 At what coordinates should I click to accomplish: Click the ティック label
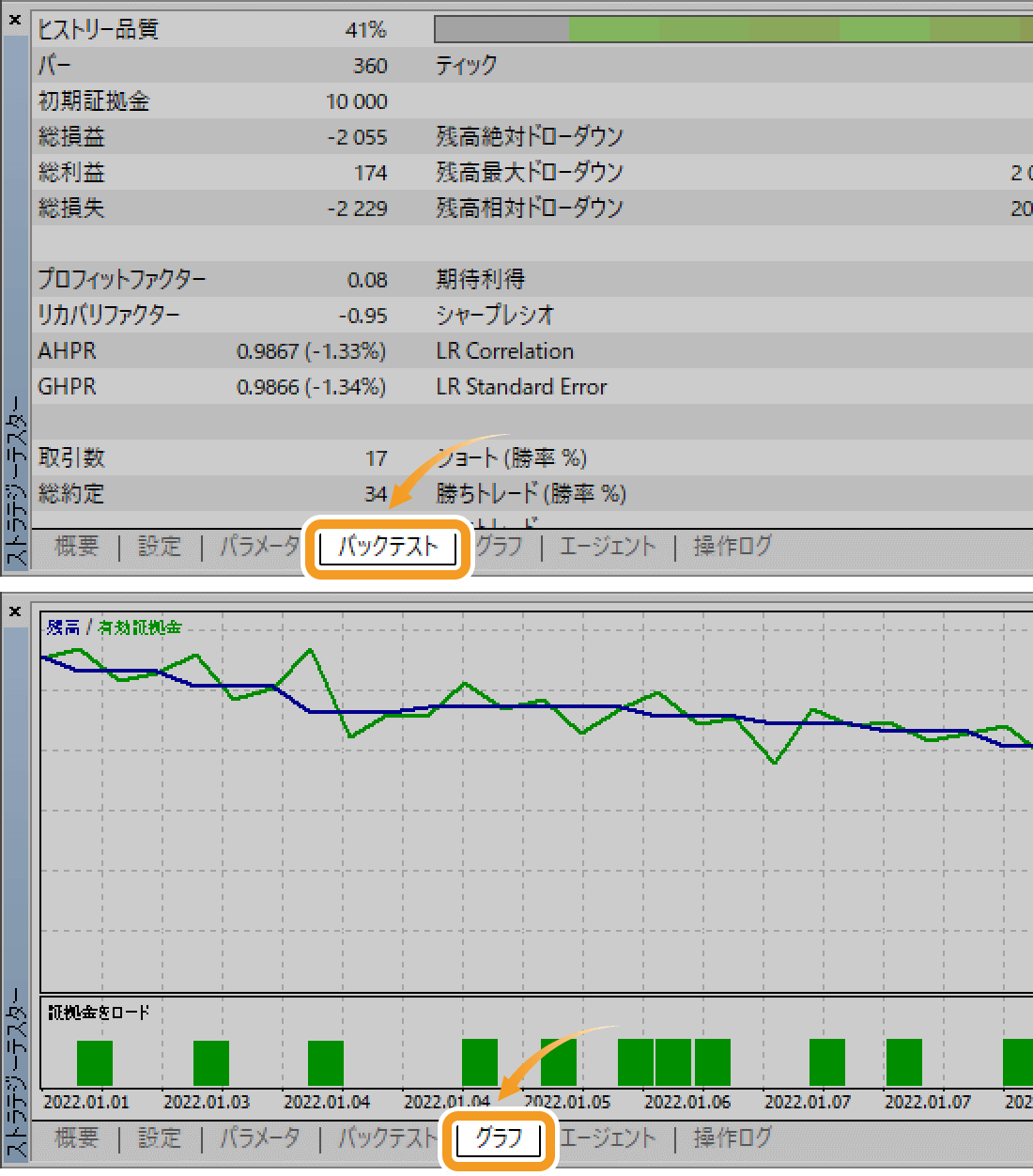tap(467, 66)
